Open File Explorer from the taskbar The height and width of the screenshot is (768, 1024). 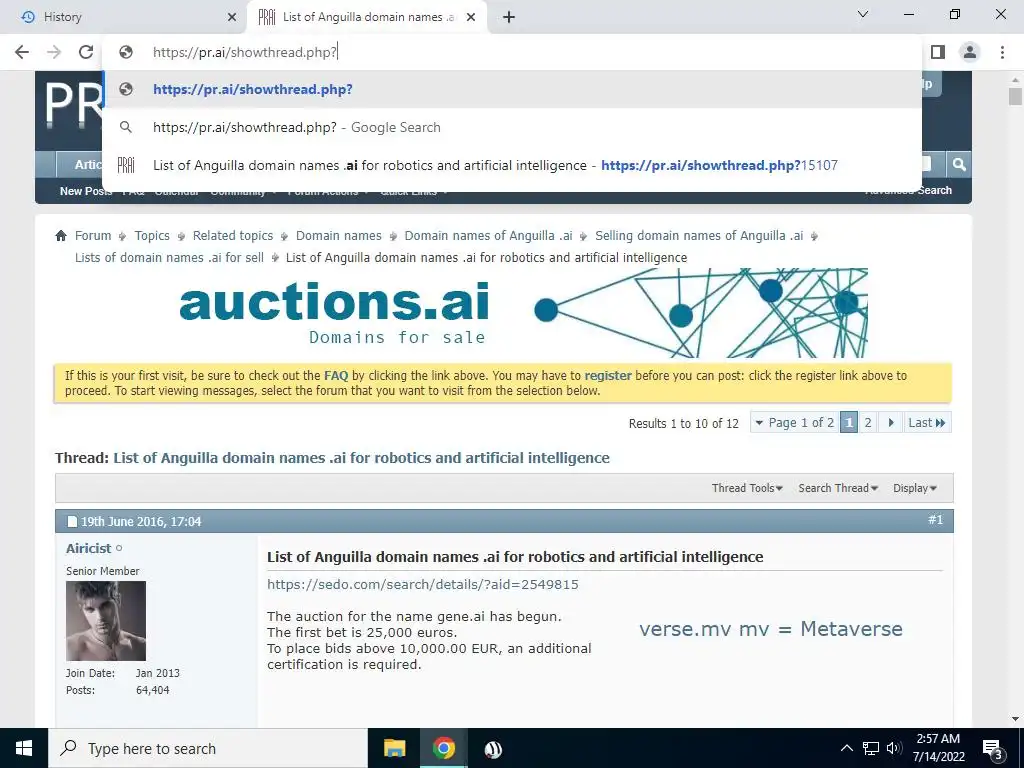pos(394,748)
